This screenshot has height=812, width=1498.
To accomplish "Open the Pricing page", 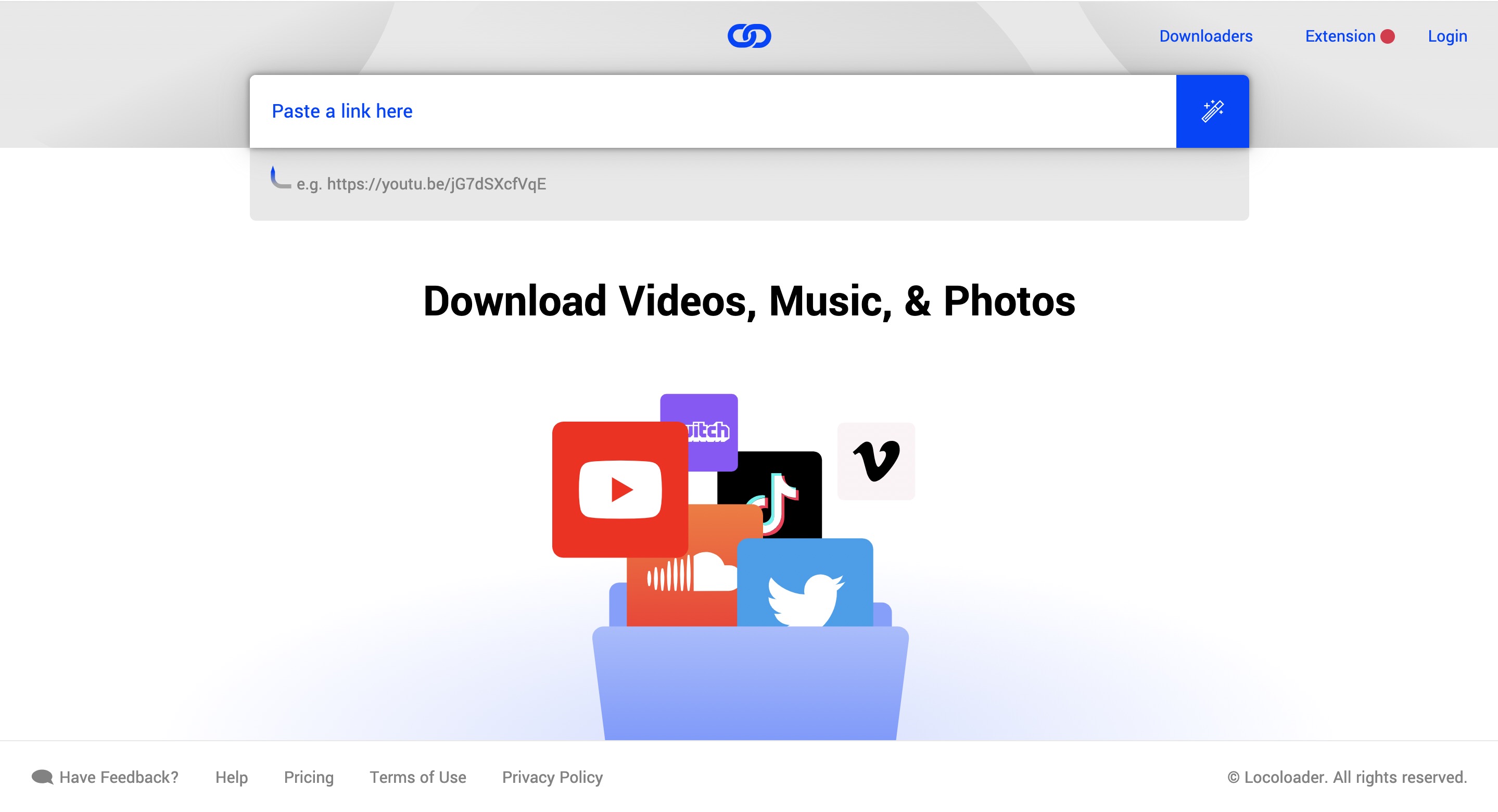I will tap(308, 777).
